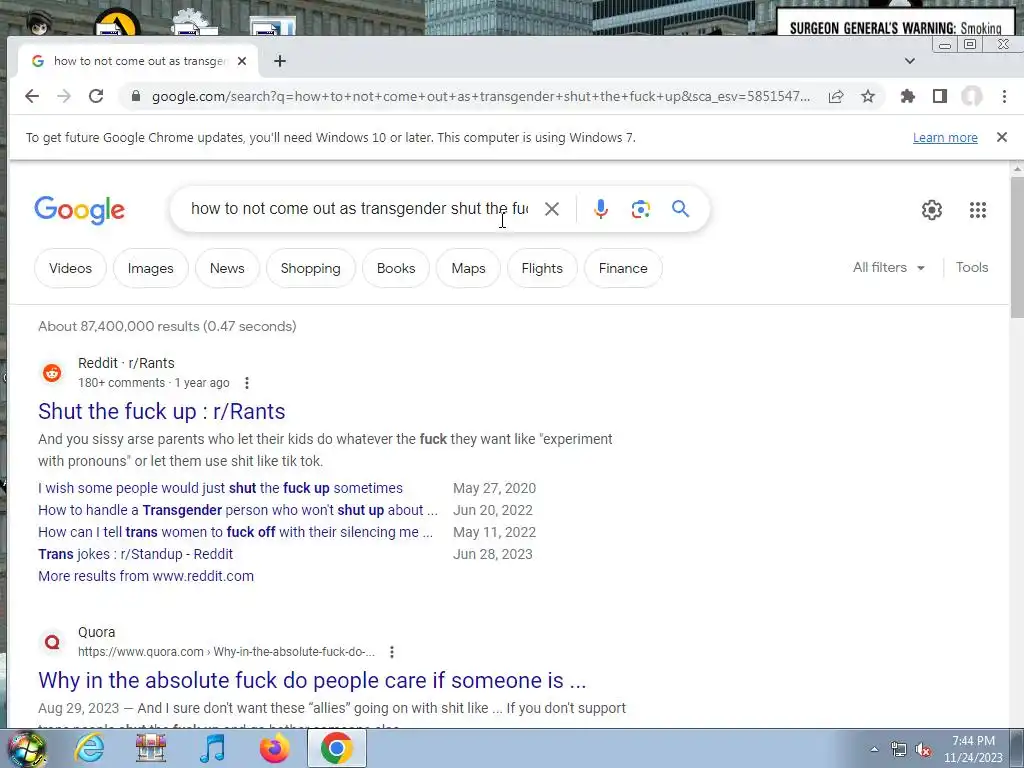Open Chrome three-dot menu
The width and height of the screenshot is (1024, 768).
point(1004,97)
